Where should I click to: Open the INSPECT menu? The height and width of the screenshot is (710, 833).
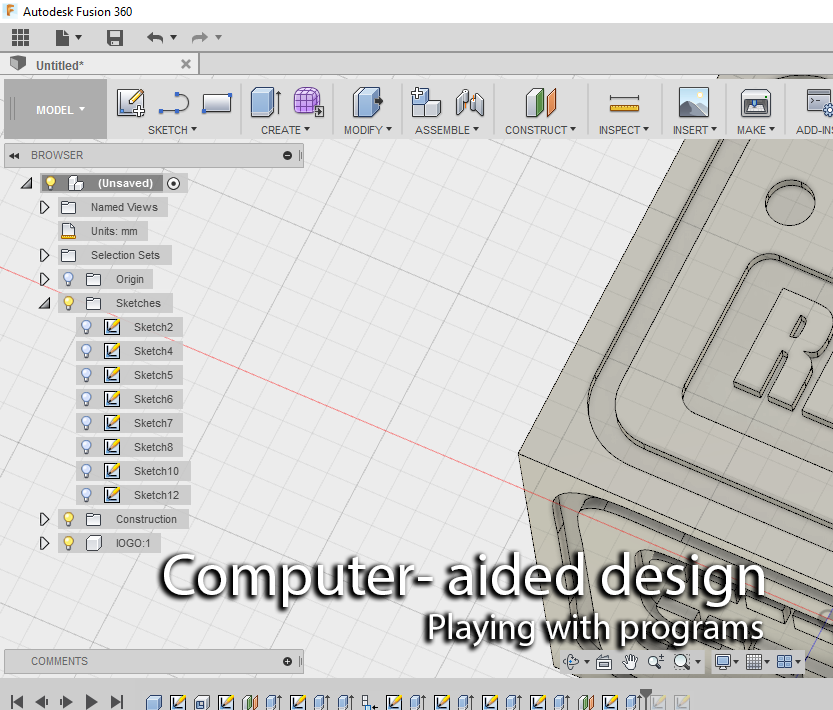[624, 130]
